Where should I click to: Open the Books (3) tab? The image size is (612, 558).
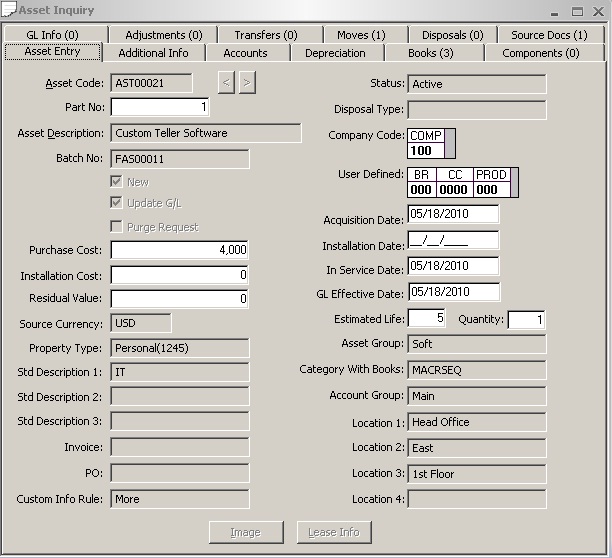click(431, 53)
